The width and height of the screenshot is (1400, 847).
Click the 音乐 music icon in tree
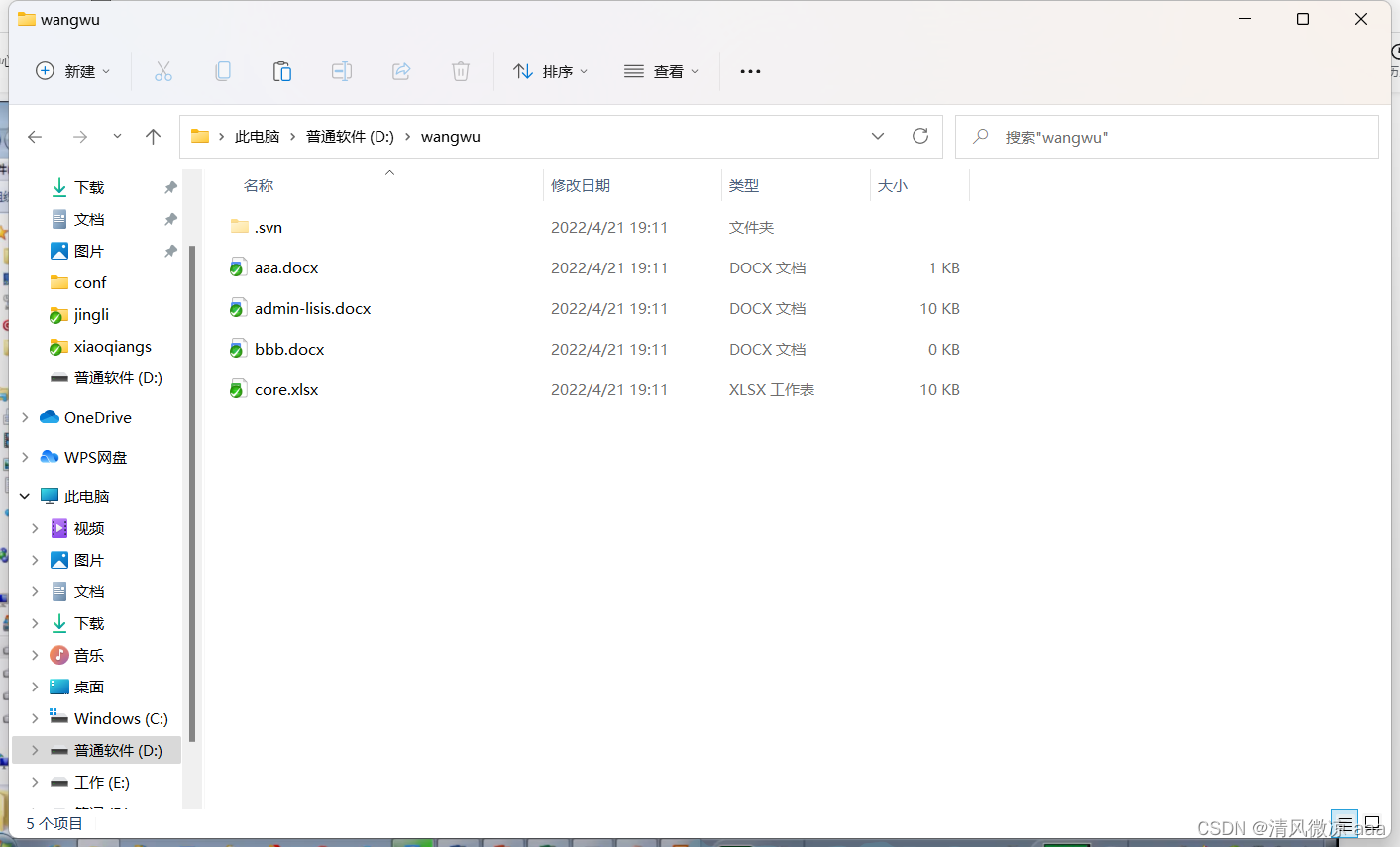59,655
